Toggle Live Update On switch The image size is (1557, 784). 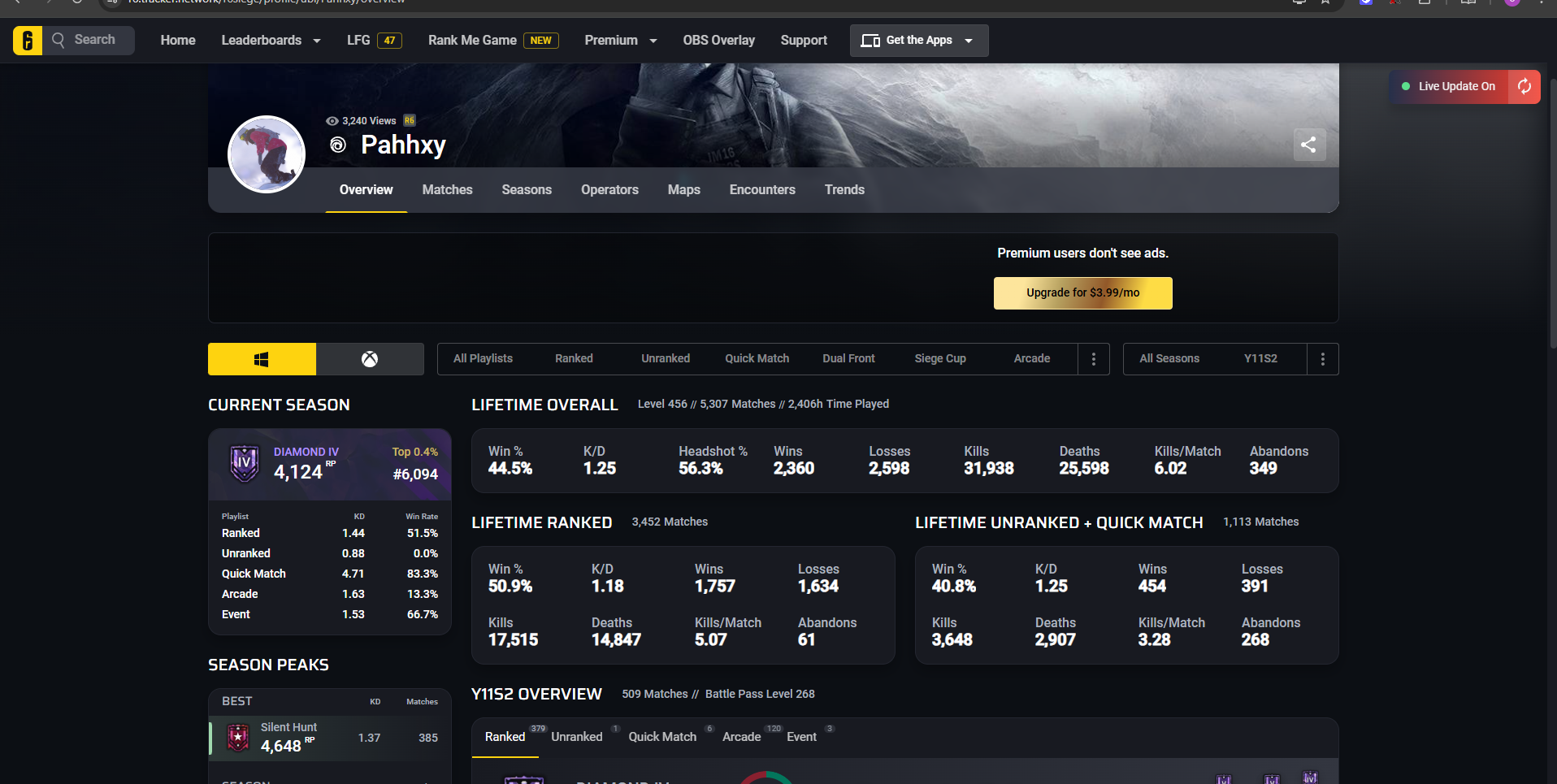[1449, 86]
